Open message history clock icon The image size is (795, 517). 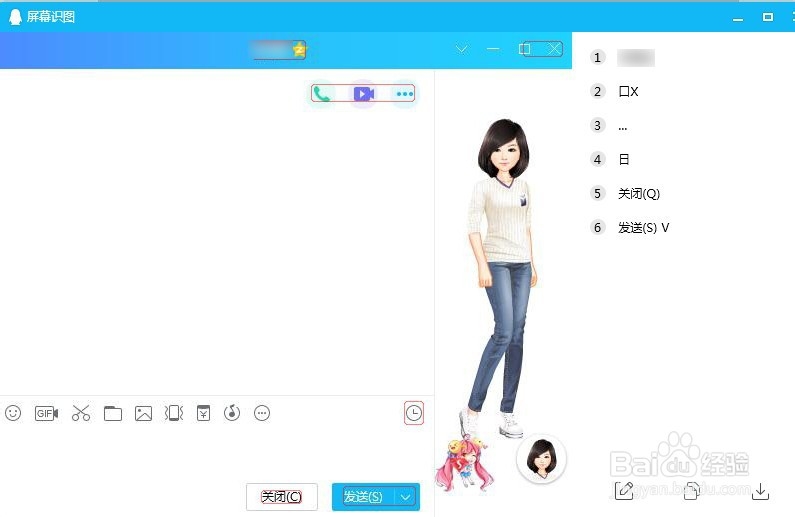coord(414,413)
